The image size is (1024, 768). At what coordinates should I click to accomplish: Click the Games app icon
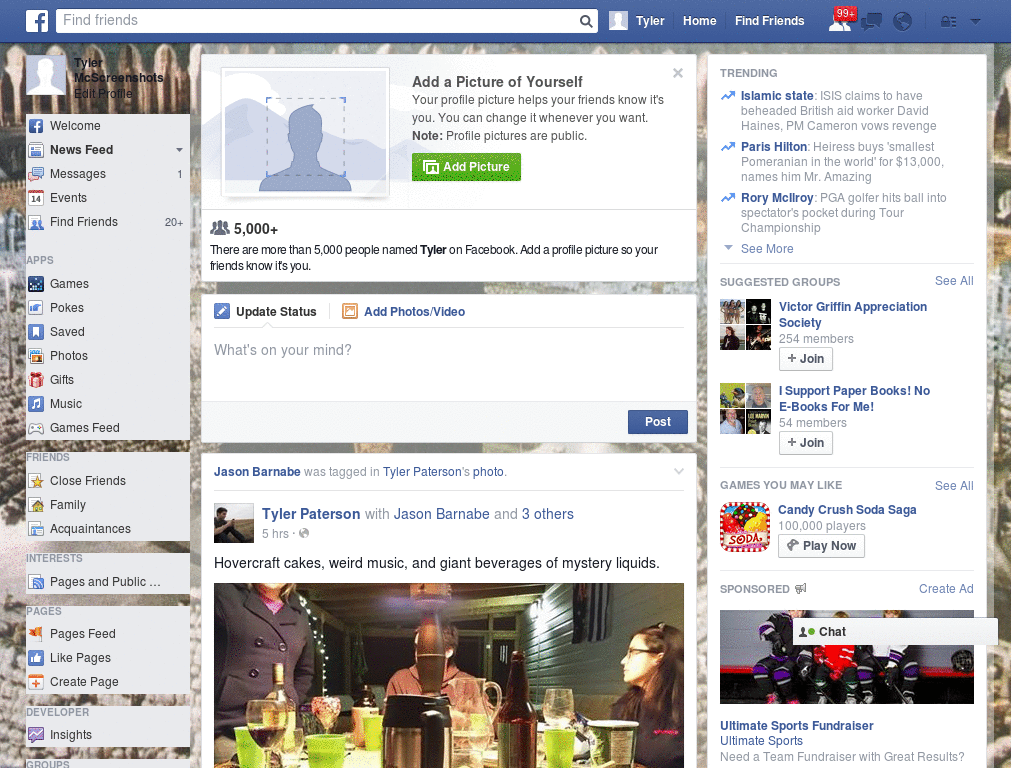[x=36, y=284]
